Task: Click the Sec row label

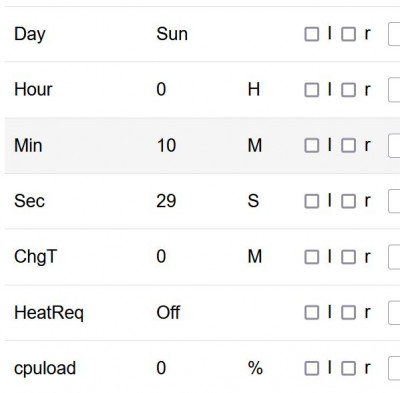Action: [x=29, y=201]
